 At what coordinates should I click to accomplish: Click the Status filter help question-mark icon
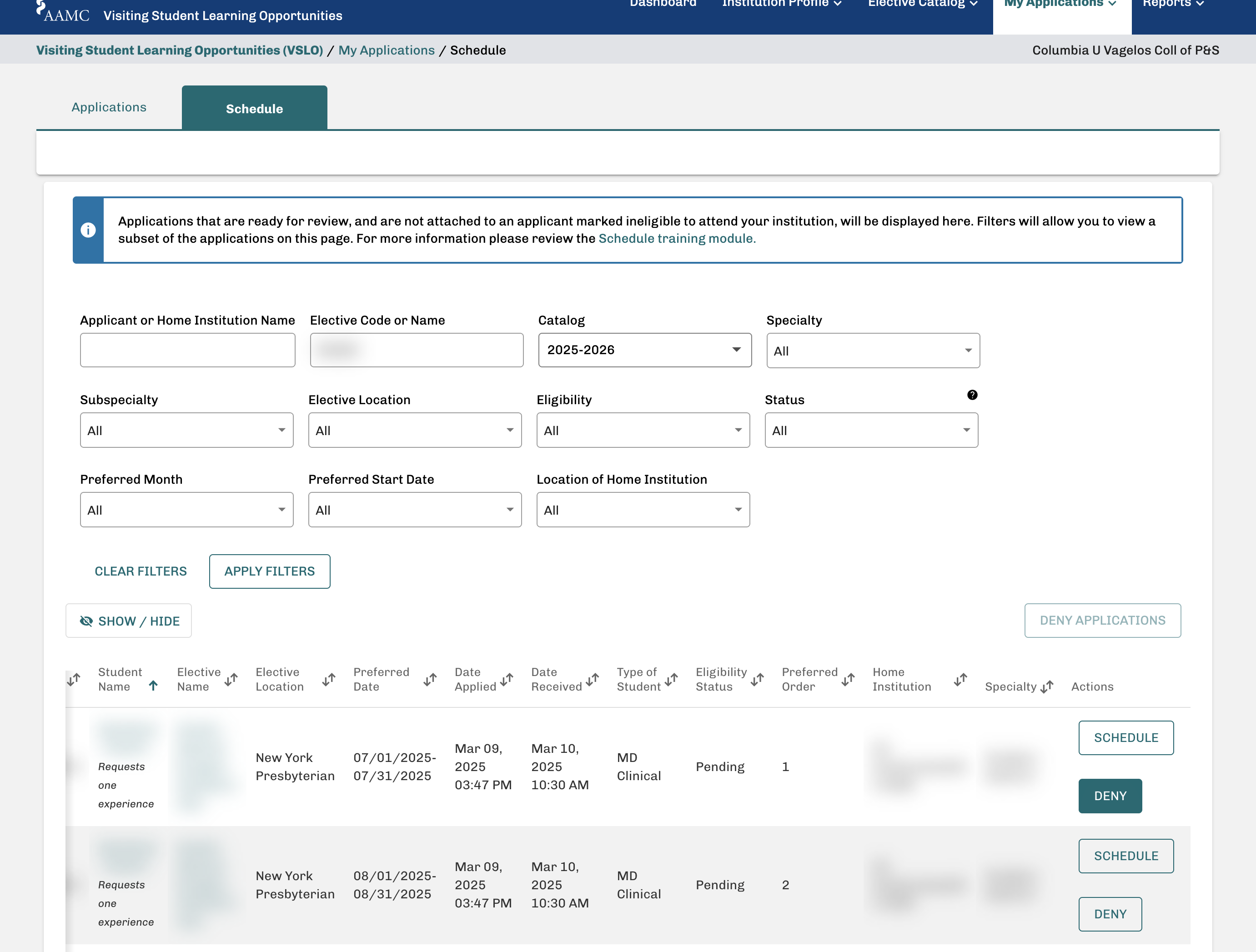(972, 395)
